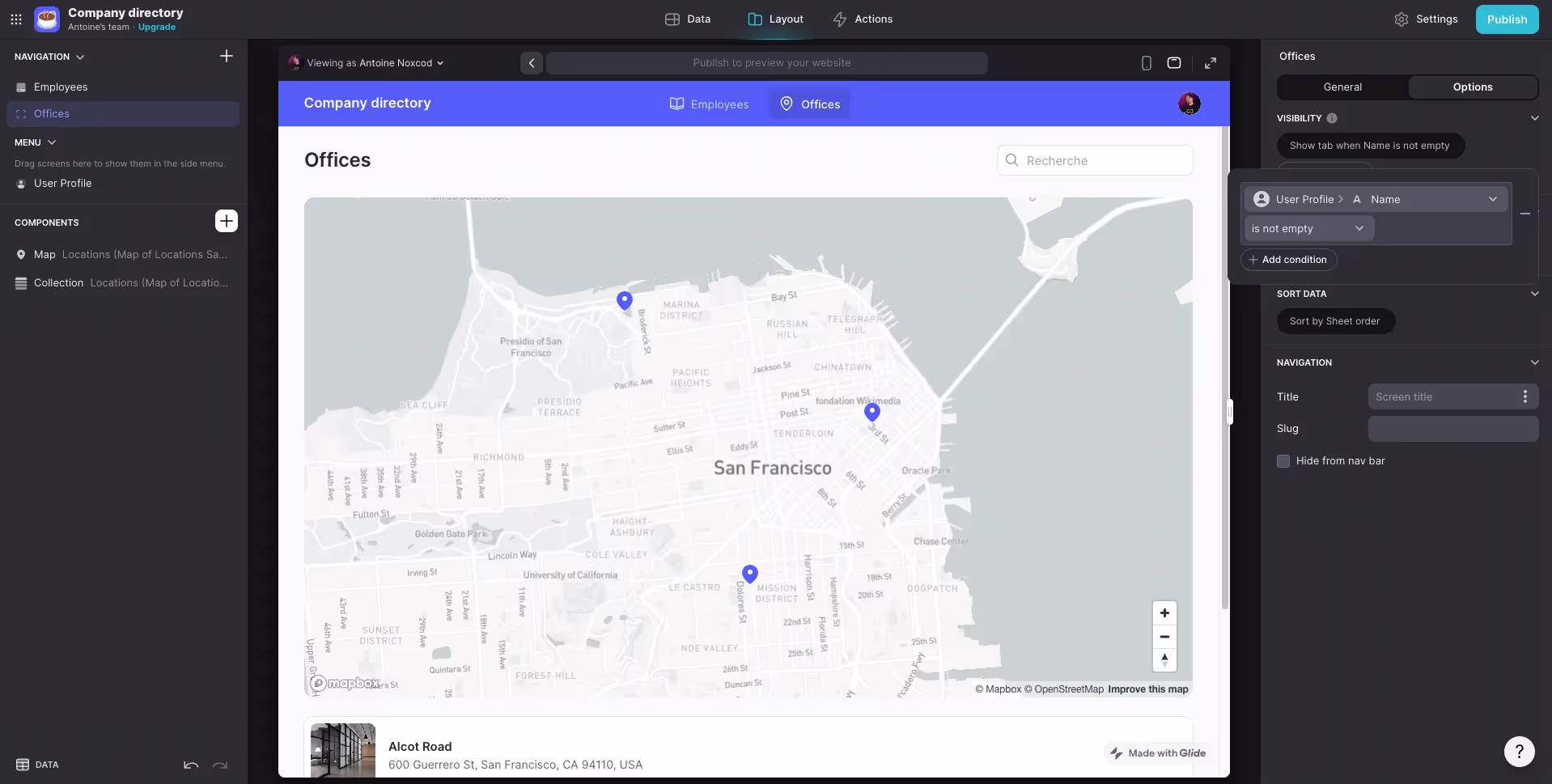Viewport: 1552px width, 784px height.
Task: Click the back arrow in preview bar
Action: [x=532, y=63]
